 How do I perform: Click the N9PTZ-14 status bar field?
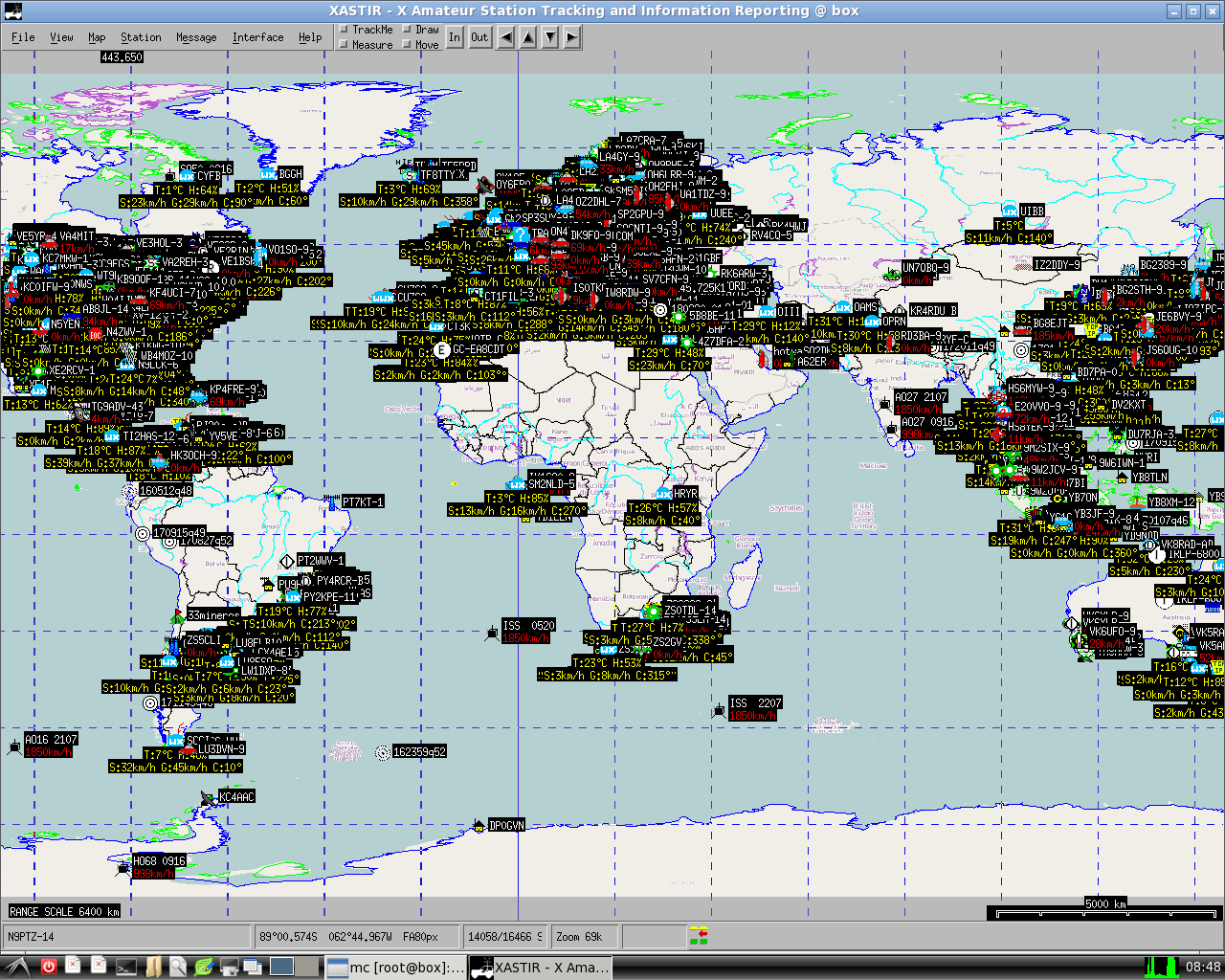(x=126, y=937)
